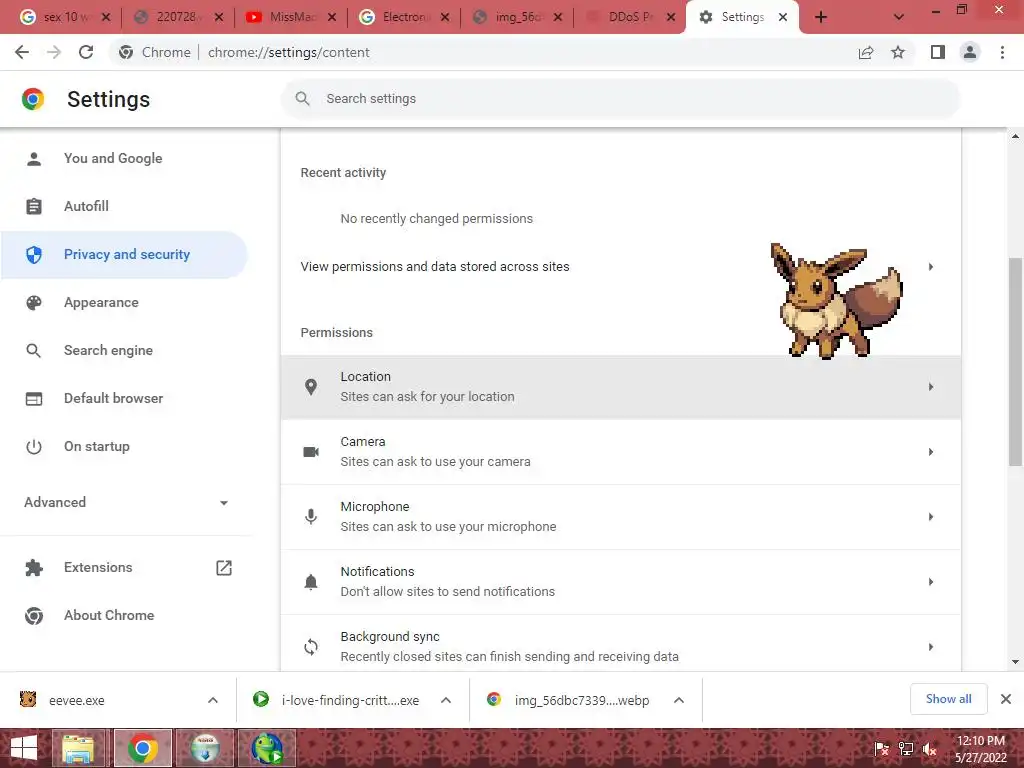Click the Background sync icon
The width and height of the screenshot is (1024, 768).
[311, 647]
